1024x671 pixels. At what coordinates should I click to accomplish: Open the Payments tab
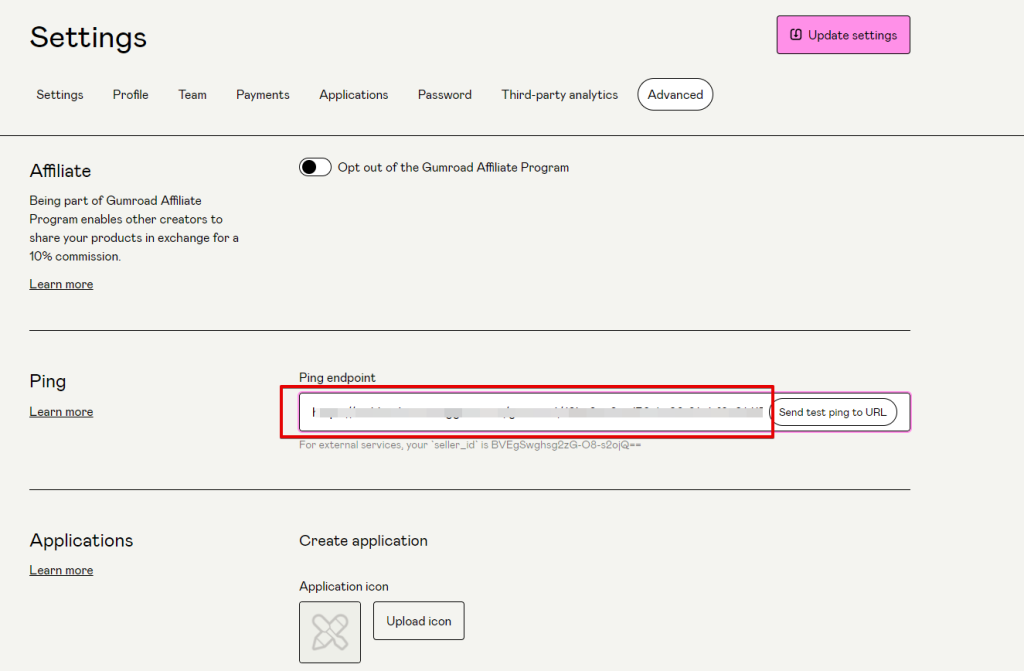click(263, 95)
